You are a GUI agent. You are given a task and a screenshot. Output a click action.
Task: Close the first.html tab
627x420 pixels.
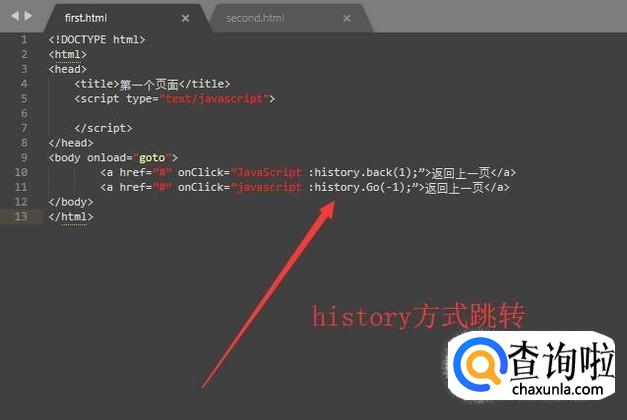[x=186, y=18]
